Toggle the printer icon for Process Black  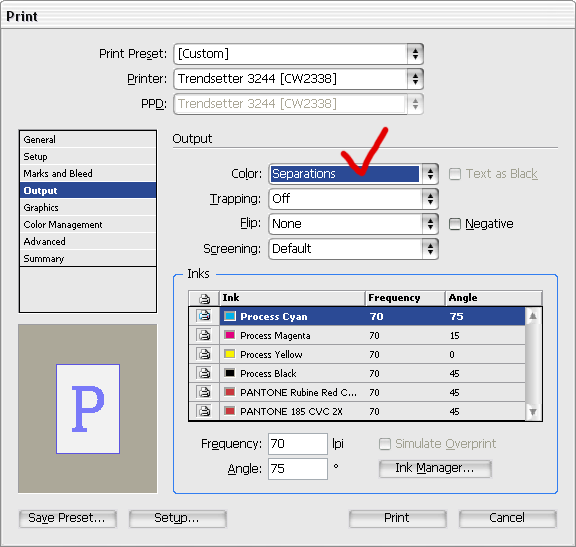point(204,373)
